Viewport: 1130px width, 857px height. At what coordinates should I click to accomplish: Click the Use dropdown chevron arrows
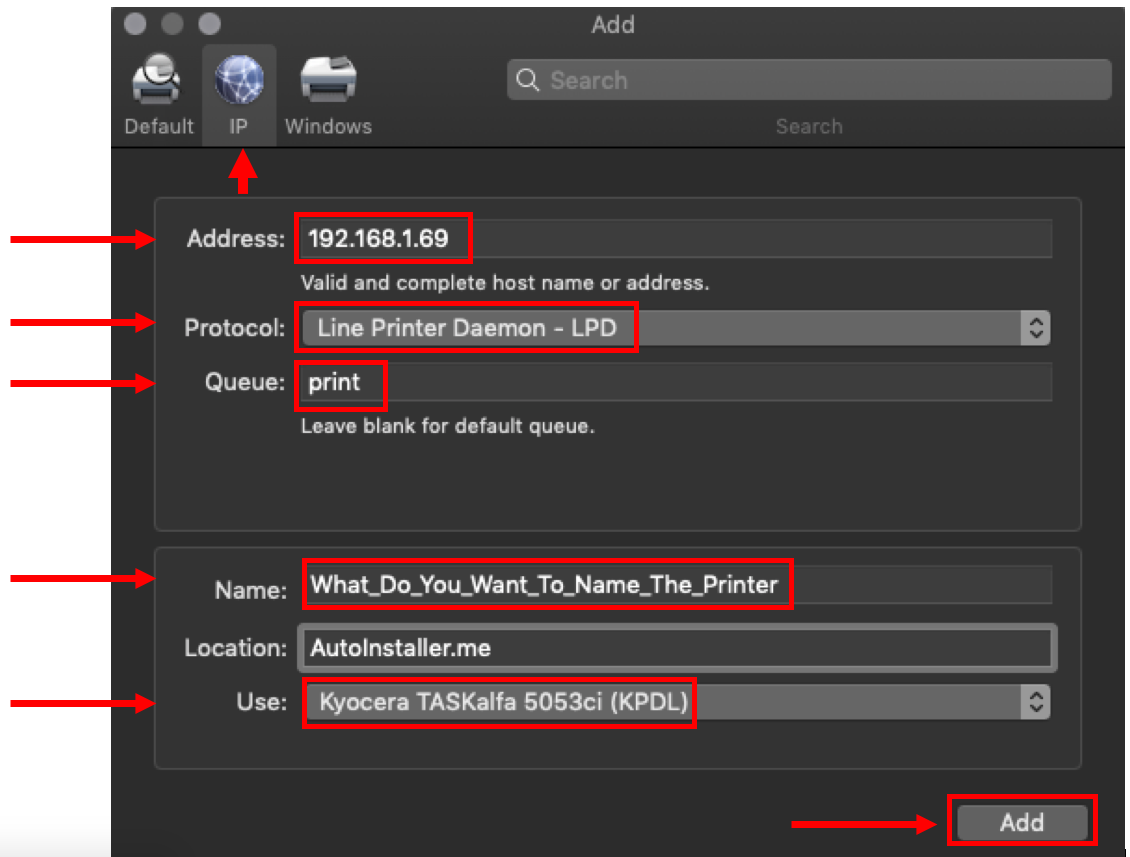(1037, 702)
